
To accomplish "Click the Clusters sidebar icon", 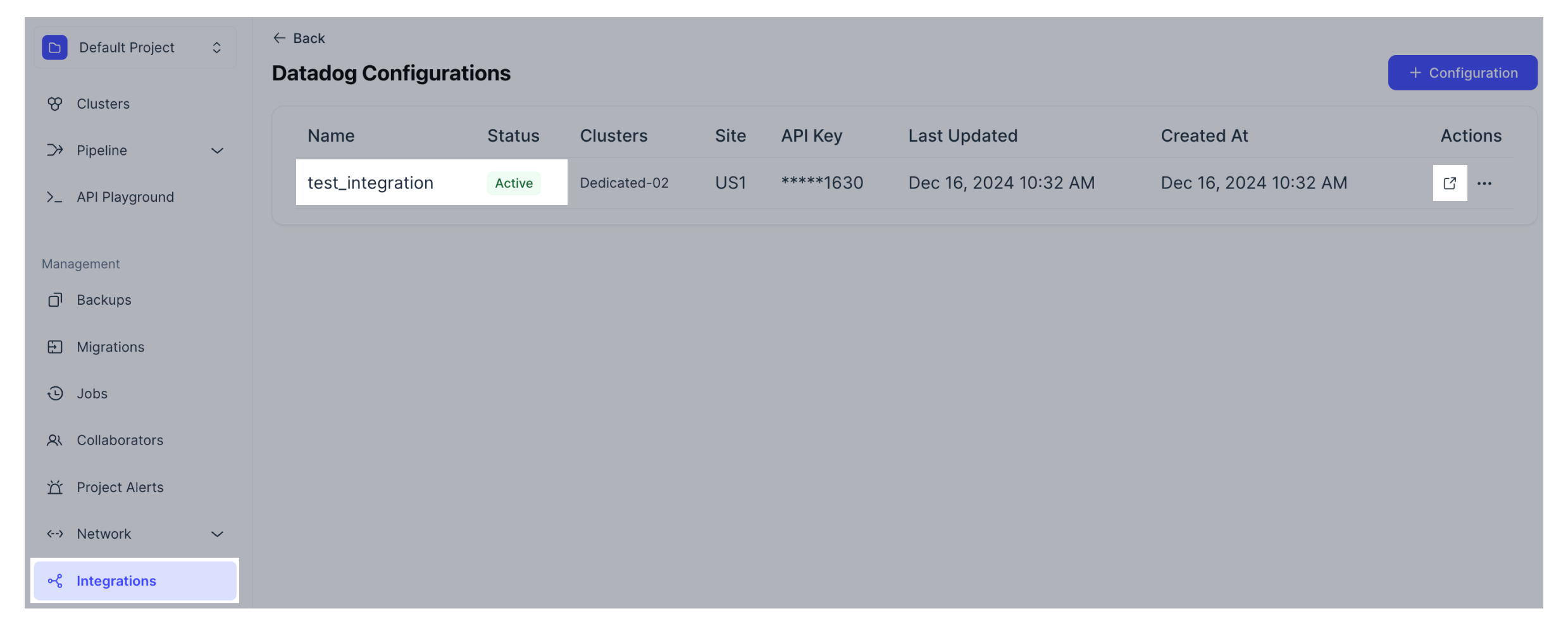I will coord(55,104).
